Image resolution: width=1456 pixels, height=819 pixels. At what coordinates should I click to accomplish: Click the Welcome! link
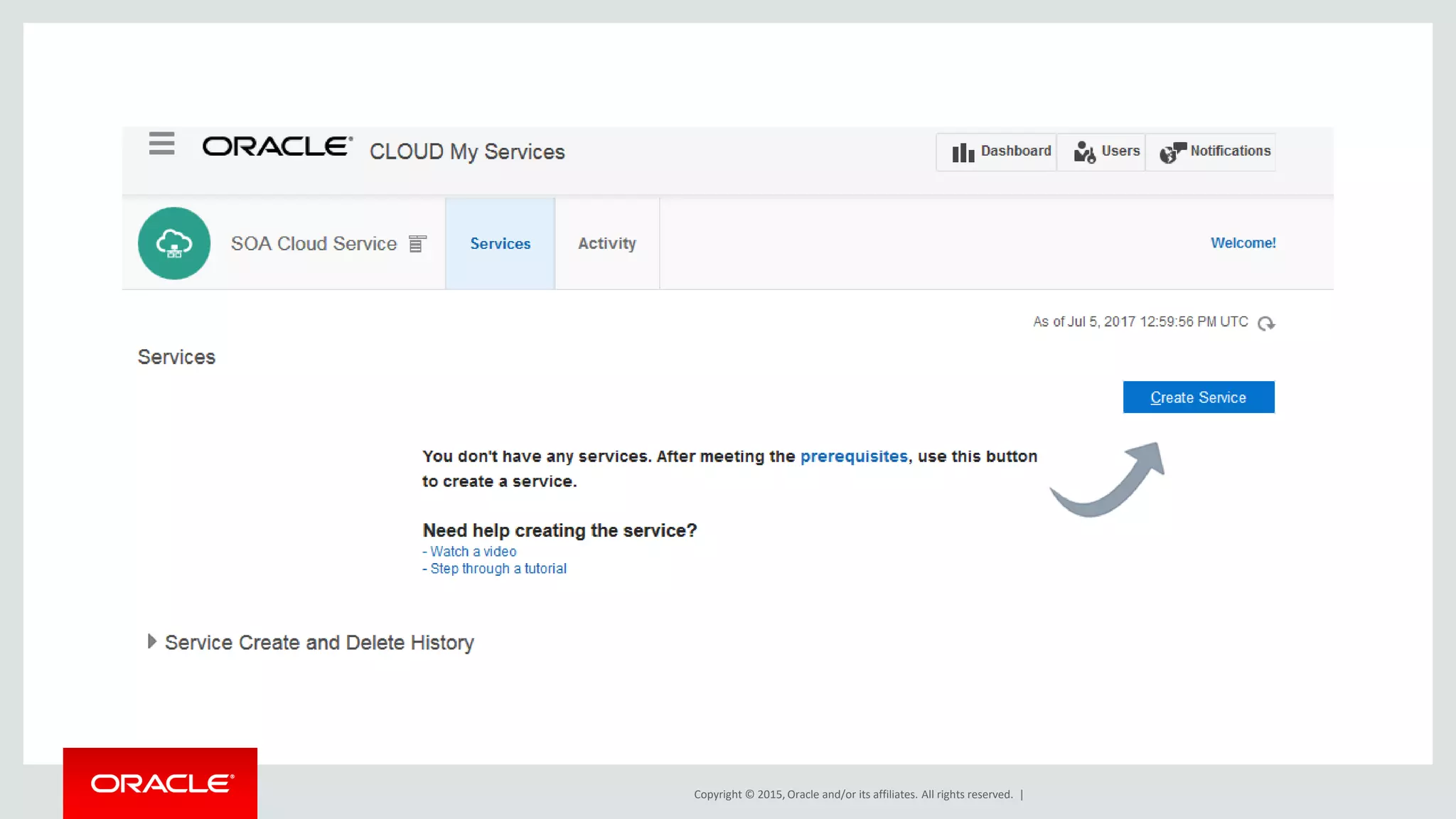click(x=1243, y=243)
